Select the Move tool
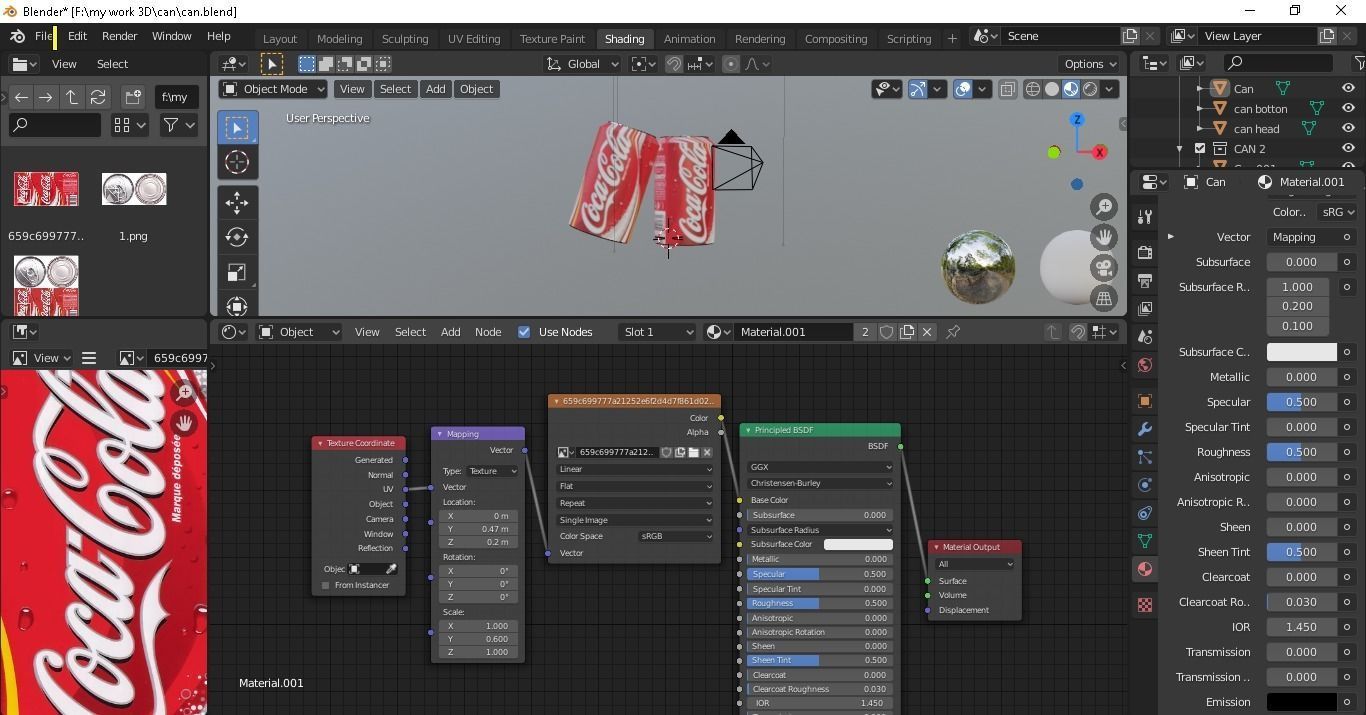Screen dimensions: 1366x715 (x=237, y=203)
